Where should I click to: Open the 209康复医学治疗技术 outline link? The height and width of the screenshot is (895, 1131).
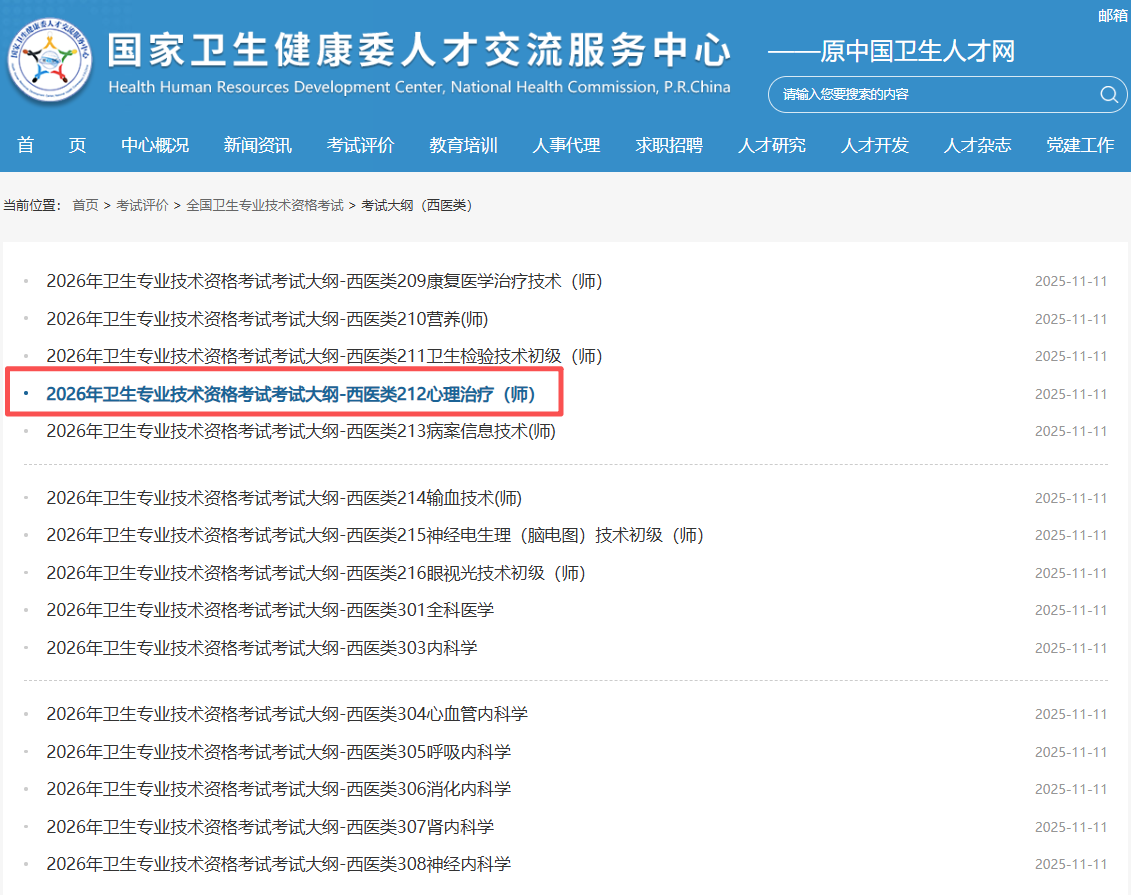point(324,281)
